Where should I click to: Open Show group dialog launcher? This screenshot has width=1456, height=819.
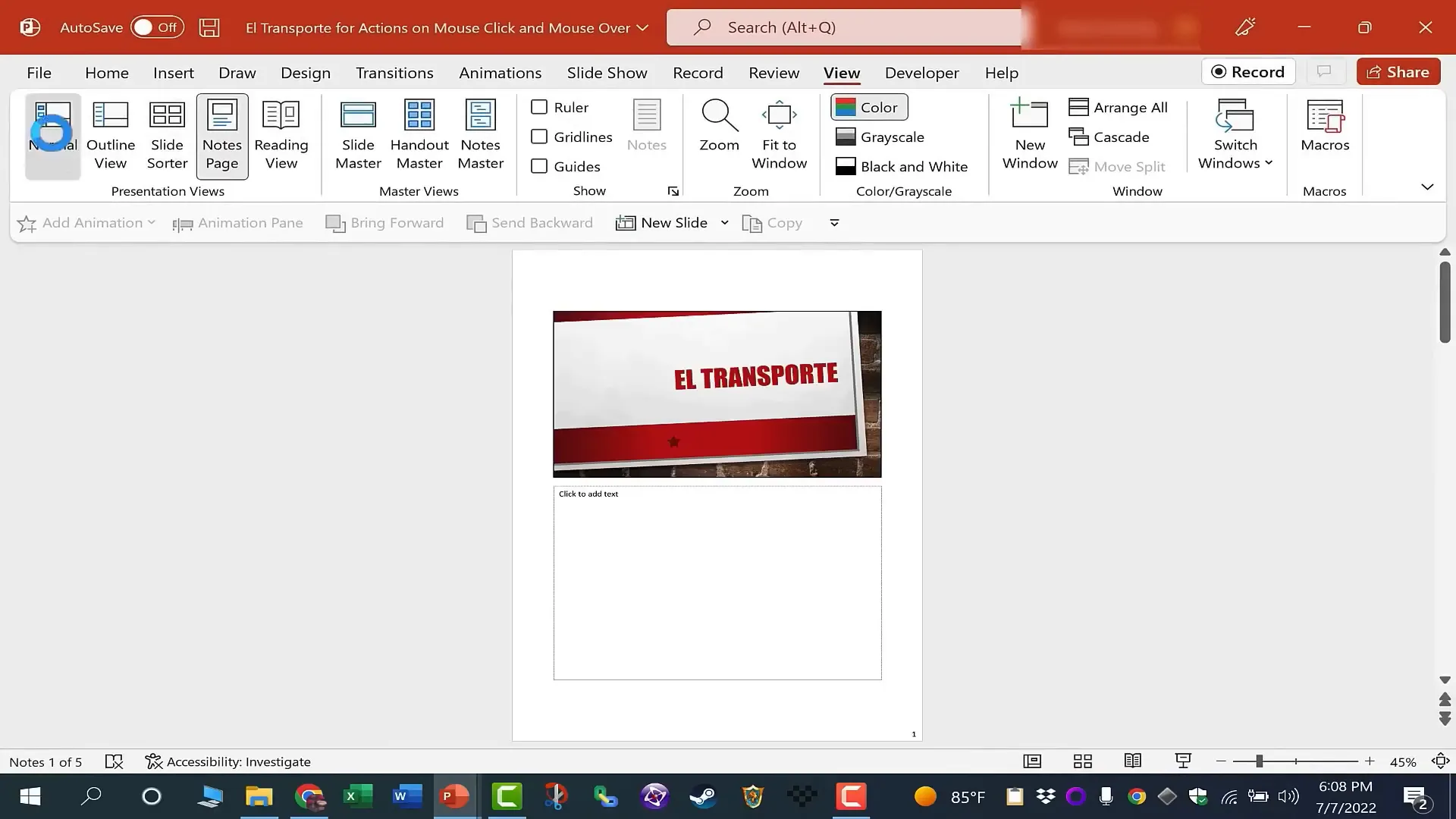point(673,191)
